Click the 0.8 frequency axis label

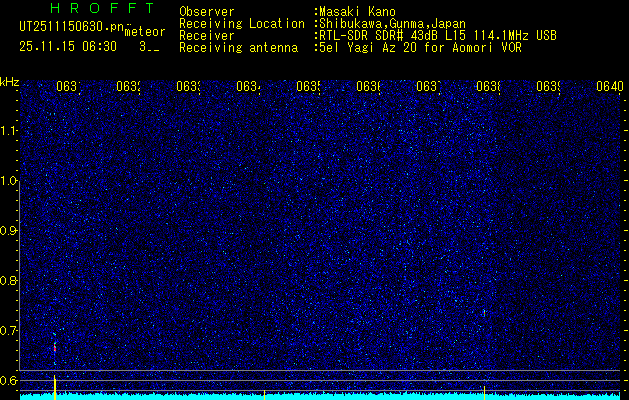pyautogui.click(x=9, y=280)
